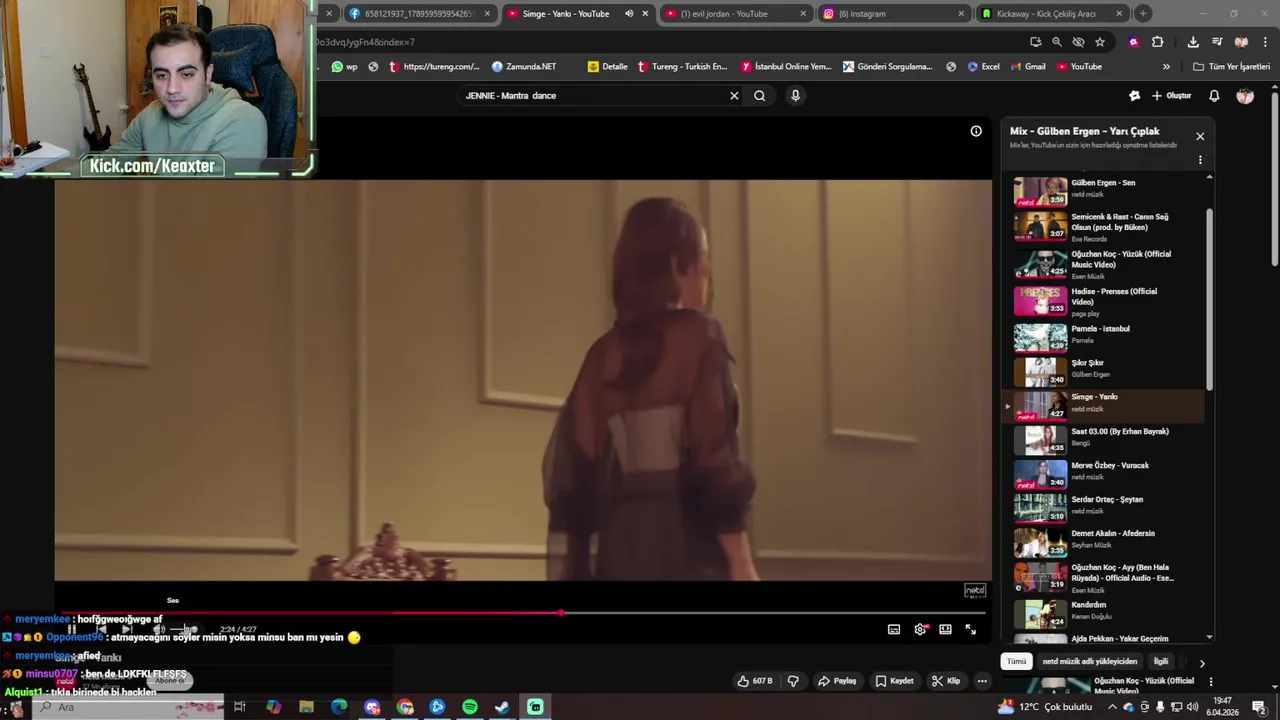Open the browser zoom magnifier icon
This screenshot has height=720, width=1280.
1057,42
